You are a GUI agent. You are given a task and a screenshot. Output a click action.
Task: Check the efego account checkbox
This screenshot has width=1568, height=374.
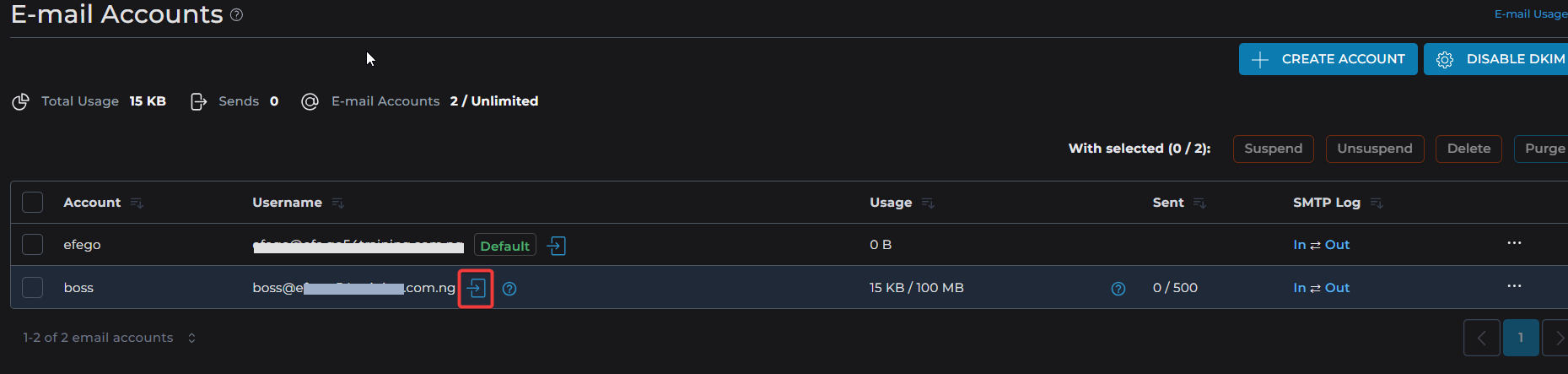coord(33,245)
